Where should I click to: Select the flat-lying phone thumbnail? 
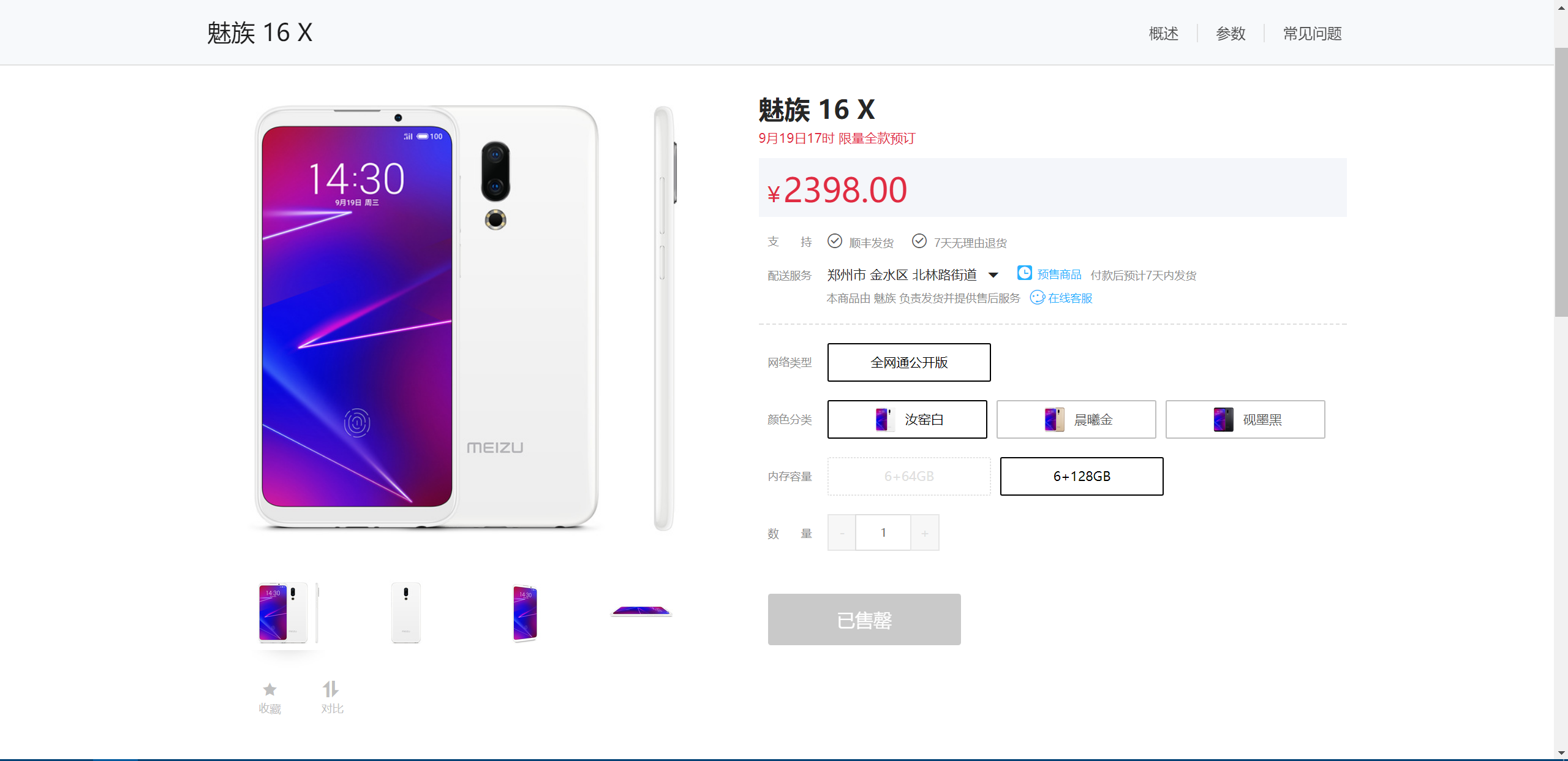coord(641,611)
